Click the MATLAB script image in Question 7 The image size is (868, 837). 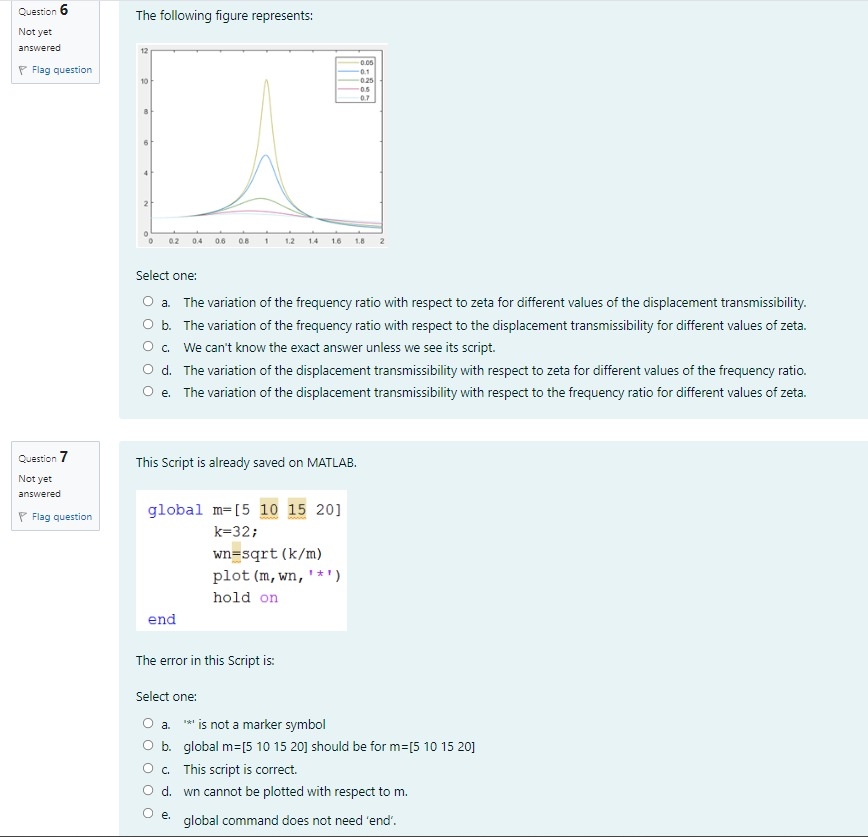[241, 560]
